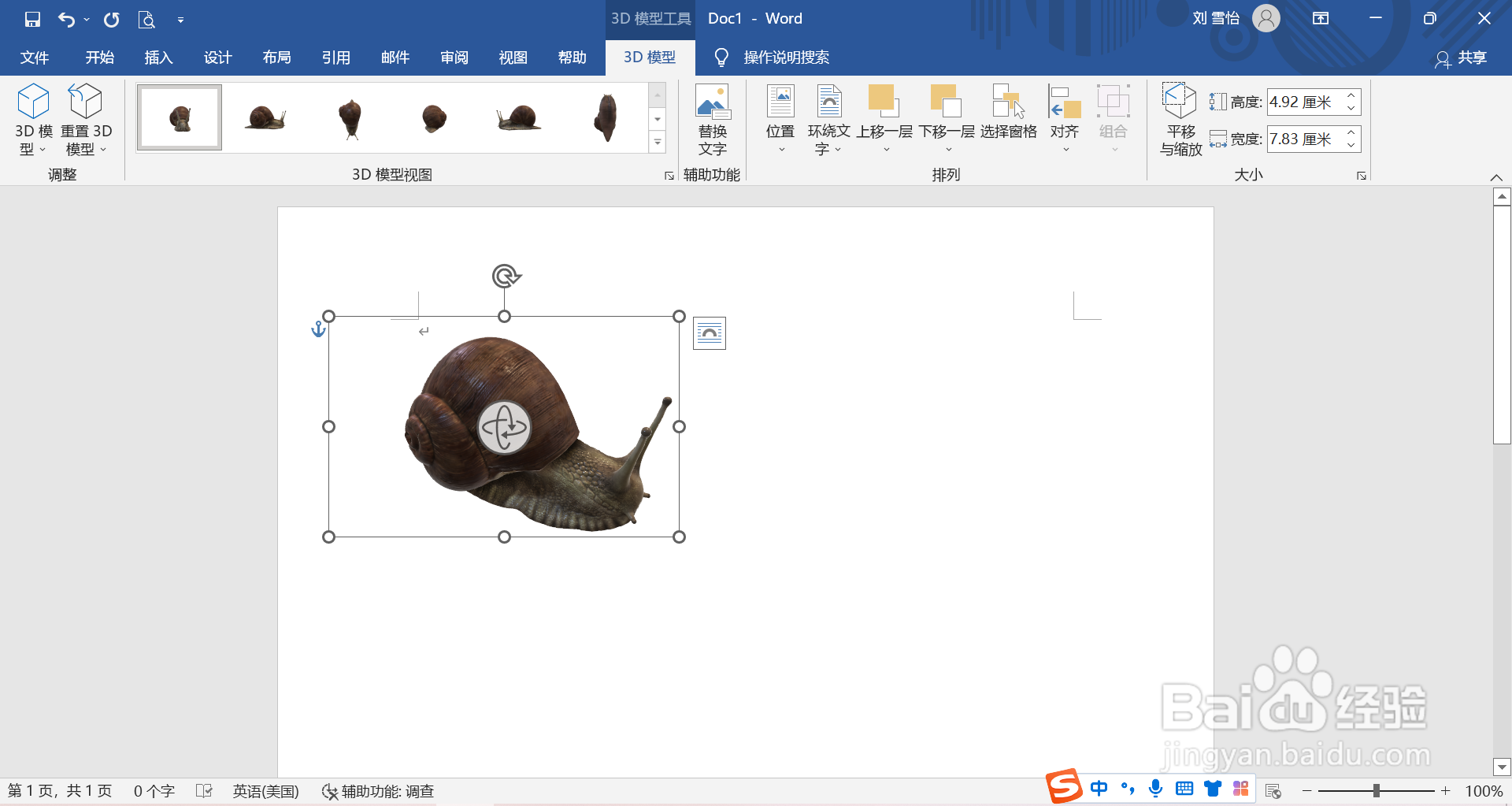Screen dimensions: 1512x806
Task: Increase the height value with up stepper
Action: tap(1351, 95)
